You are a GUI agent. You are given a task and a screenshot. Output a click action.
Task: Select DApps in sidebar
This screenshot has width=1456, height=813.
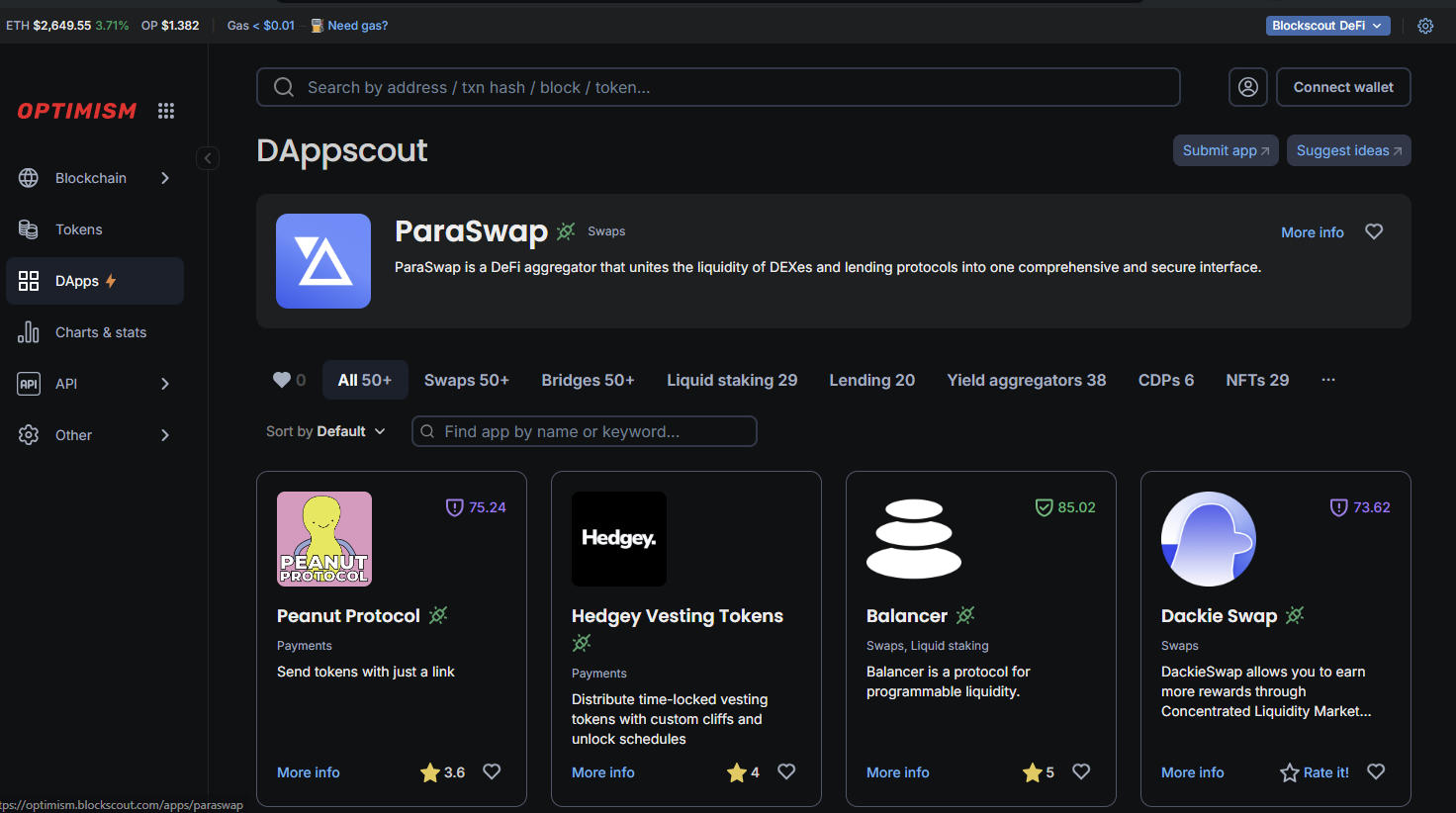[x=95, y=281]
